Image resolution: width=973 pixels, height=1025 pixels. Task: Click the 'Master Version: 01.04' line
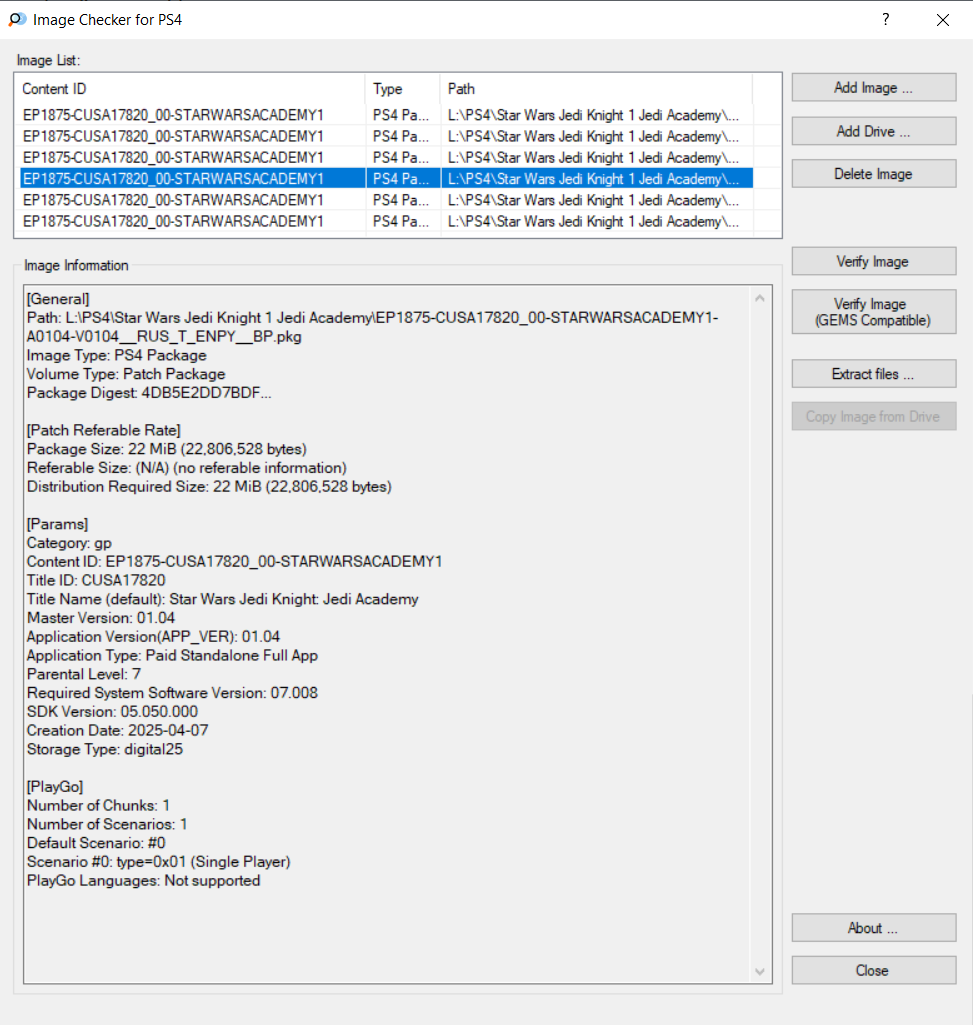pyautogui.click(x=101, y=618)
